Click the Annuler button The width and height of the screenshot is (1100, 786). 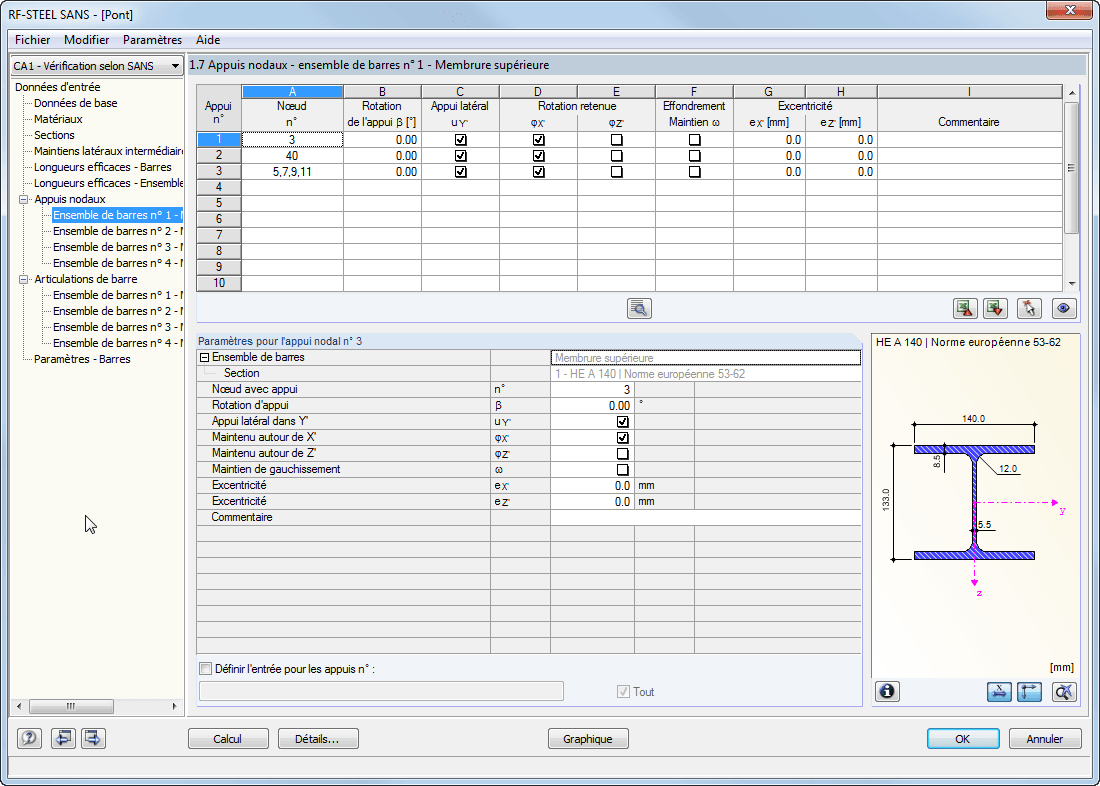(1045, 738)
